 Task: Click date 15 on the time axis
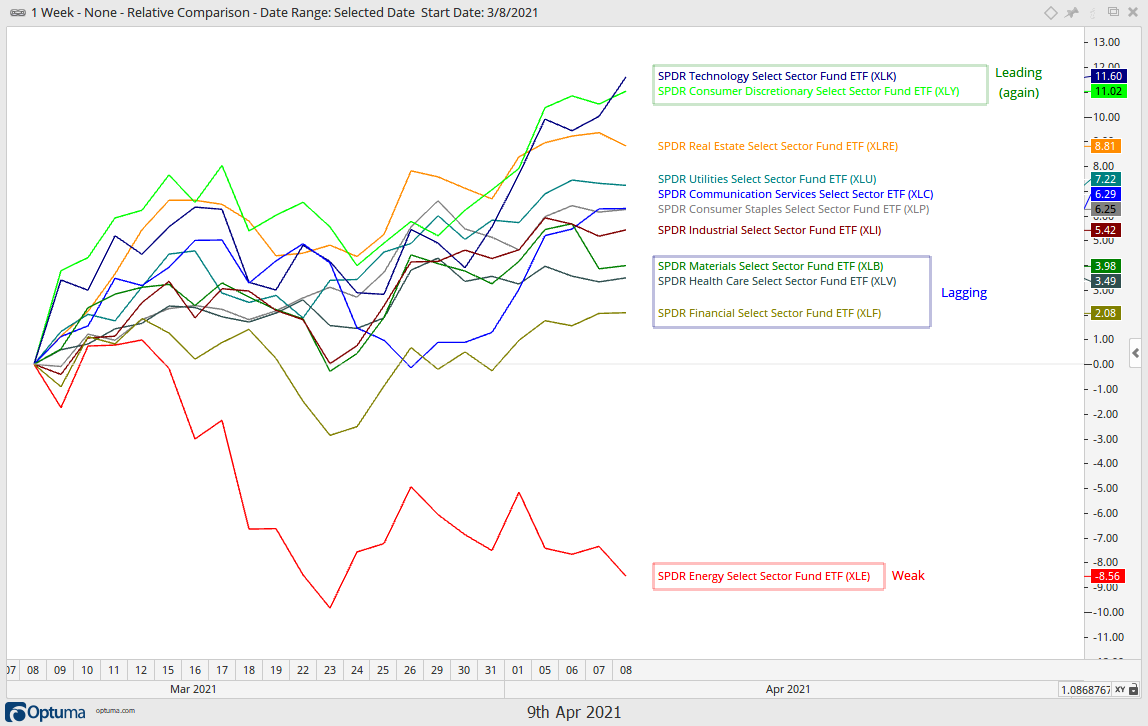(x=168, y=670)
